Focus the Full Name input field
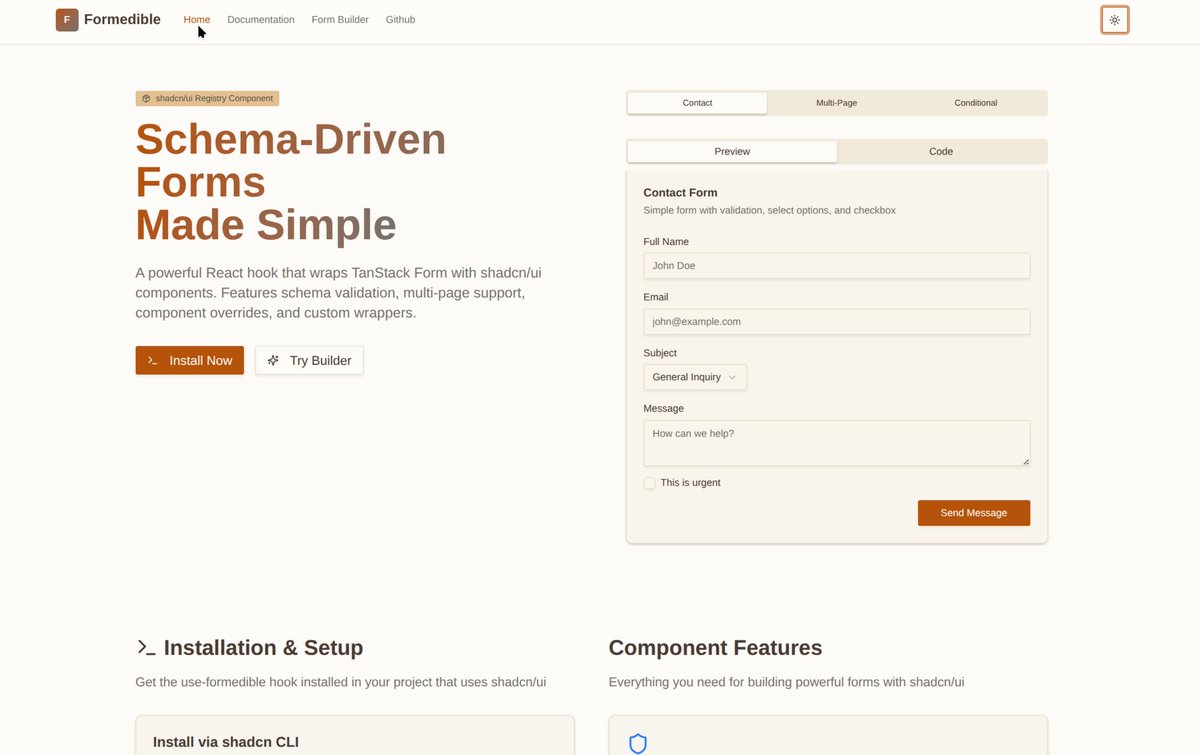Viewport: 1200px width, 755px height. click(837, 266)
